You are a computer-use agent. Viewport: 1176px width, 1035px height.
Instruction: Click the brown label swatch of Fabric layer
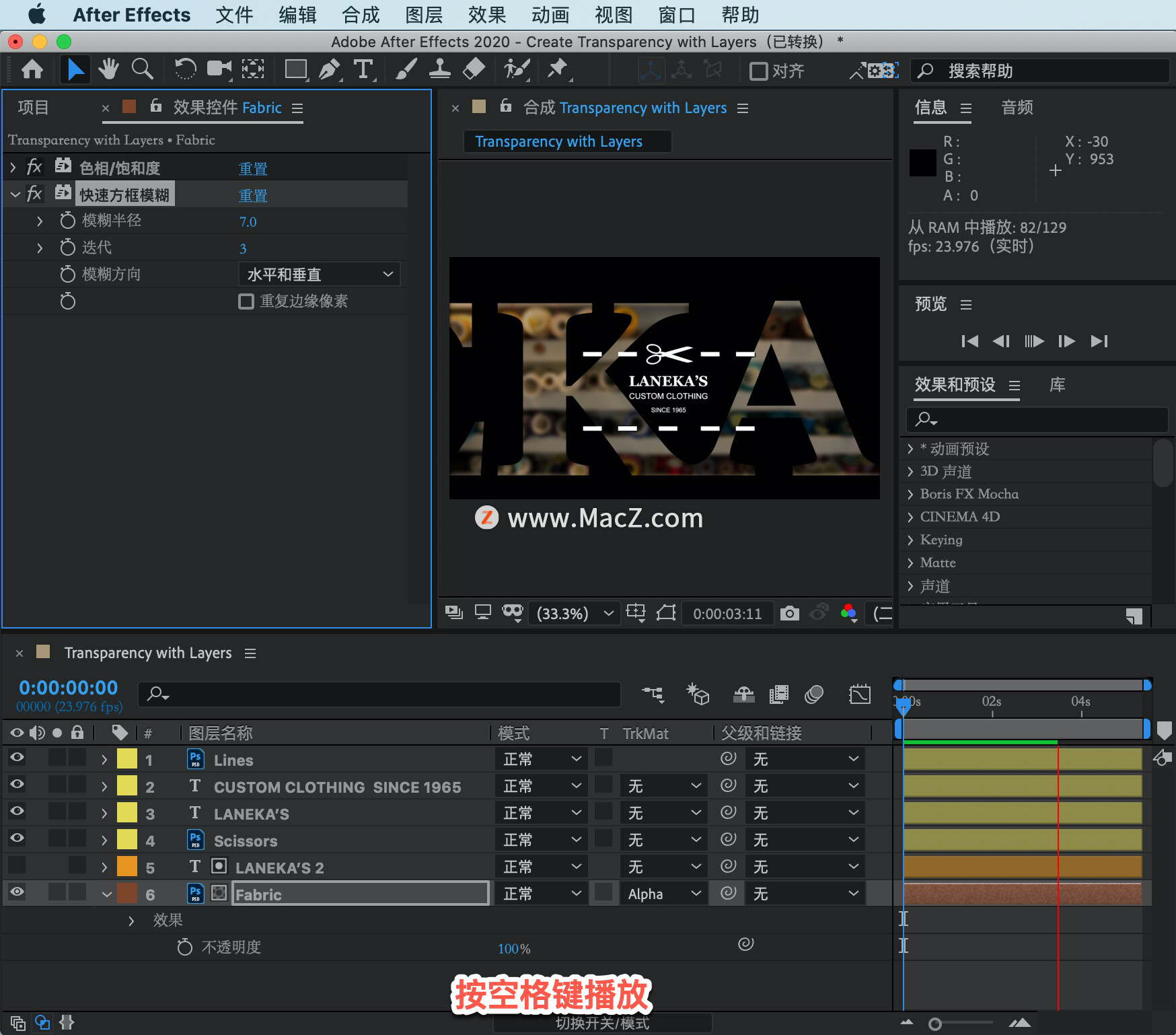(x=127, y=893)
